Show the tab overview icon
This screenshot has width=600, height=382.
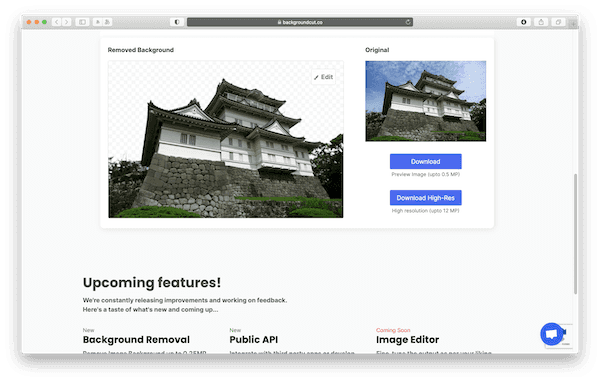tap(558, 22)
